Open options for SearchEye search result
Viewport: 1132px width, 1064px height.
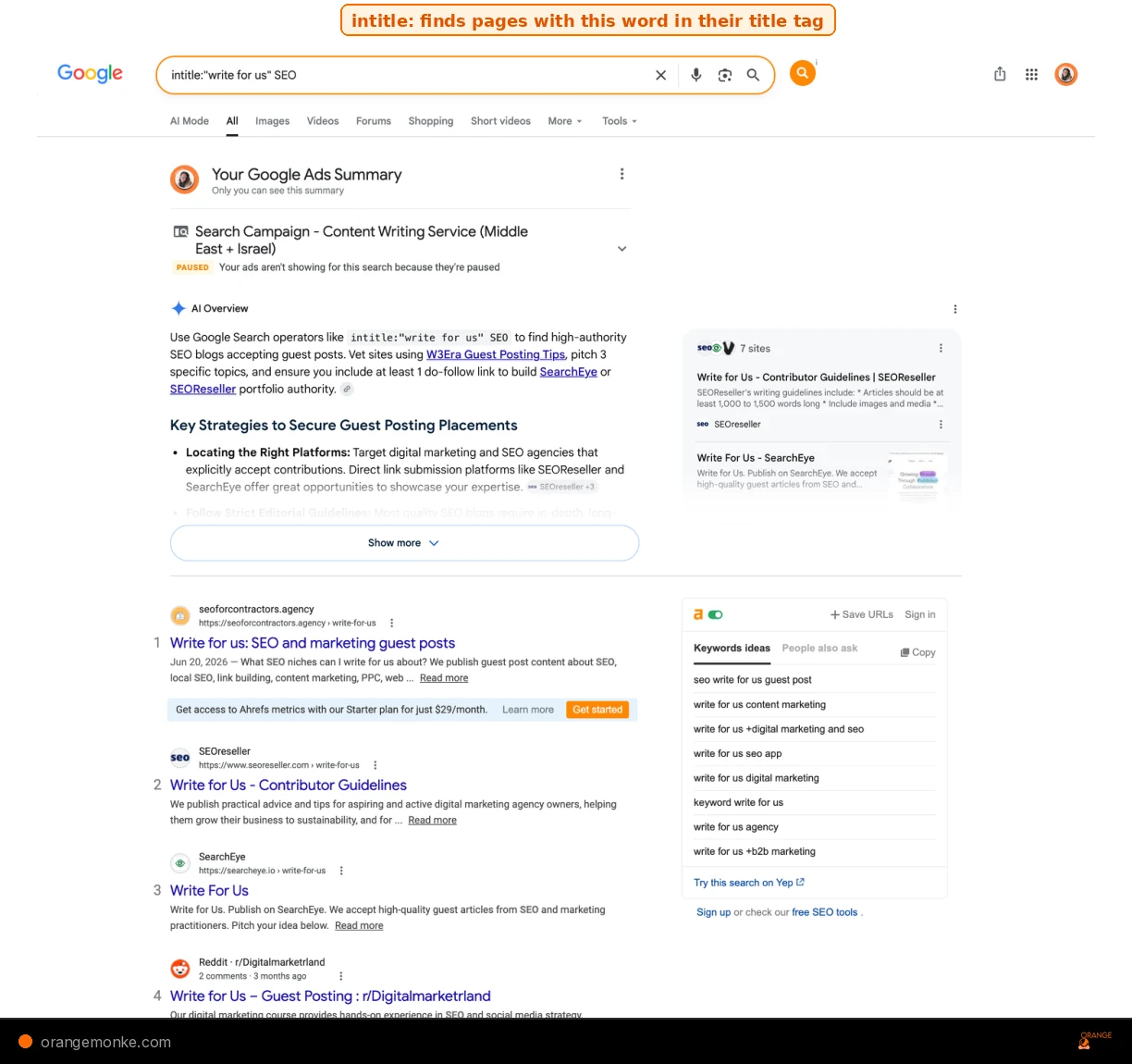click(341, 871)
